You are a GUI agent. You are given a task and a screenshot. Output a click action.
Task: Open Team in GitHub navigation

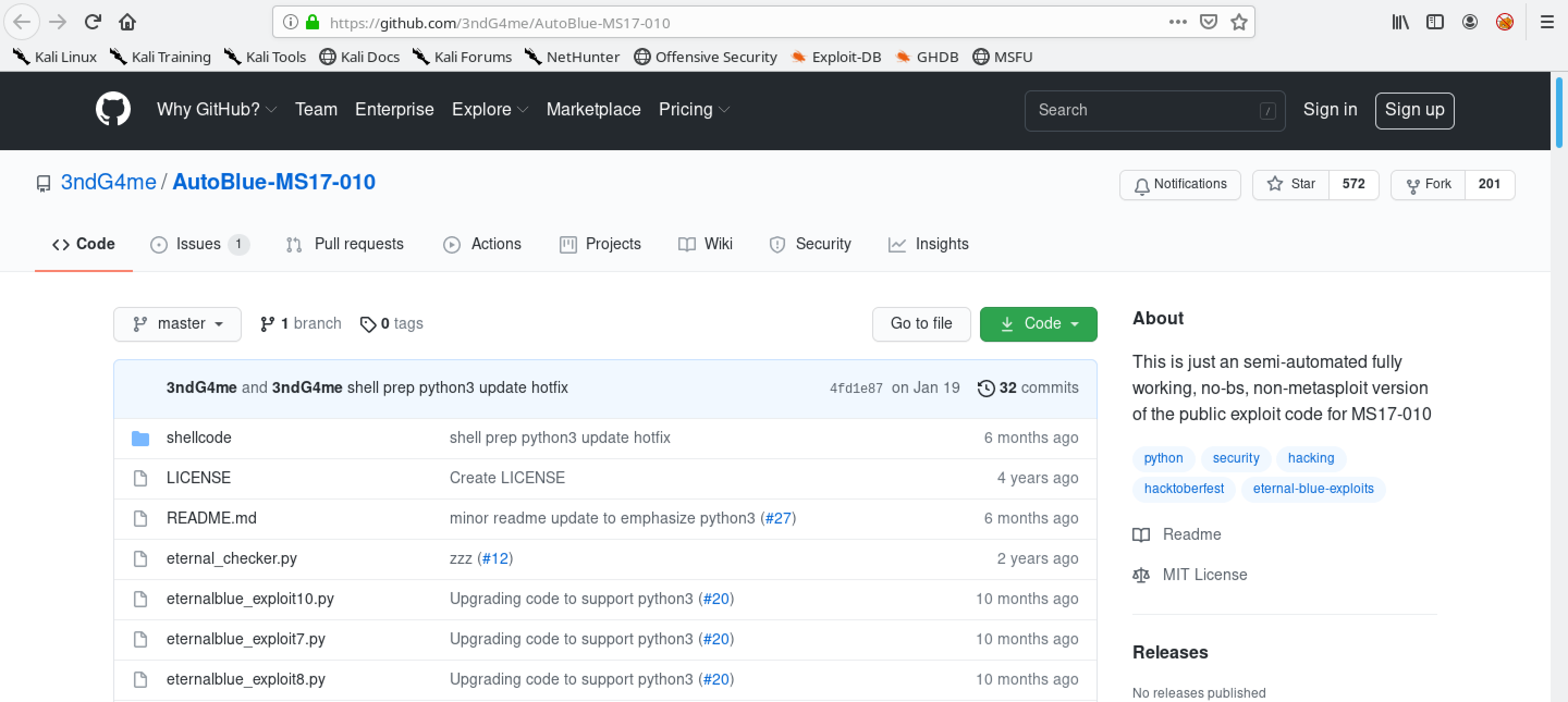point(316,109)
